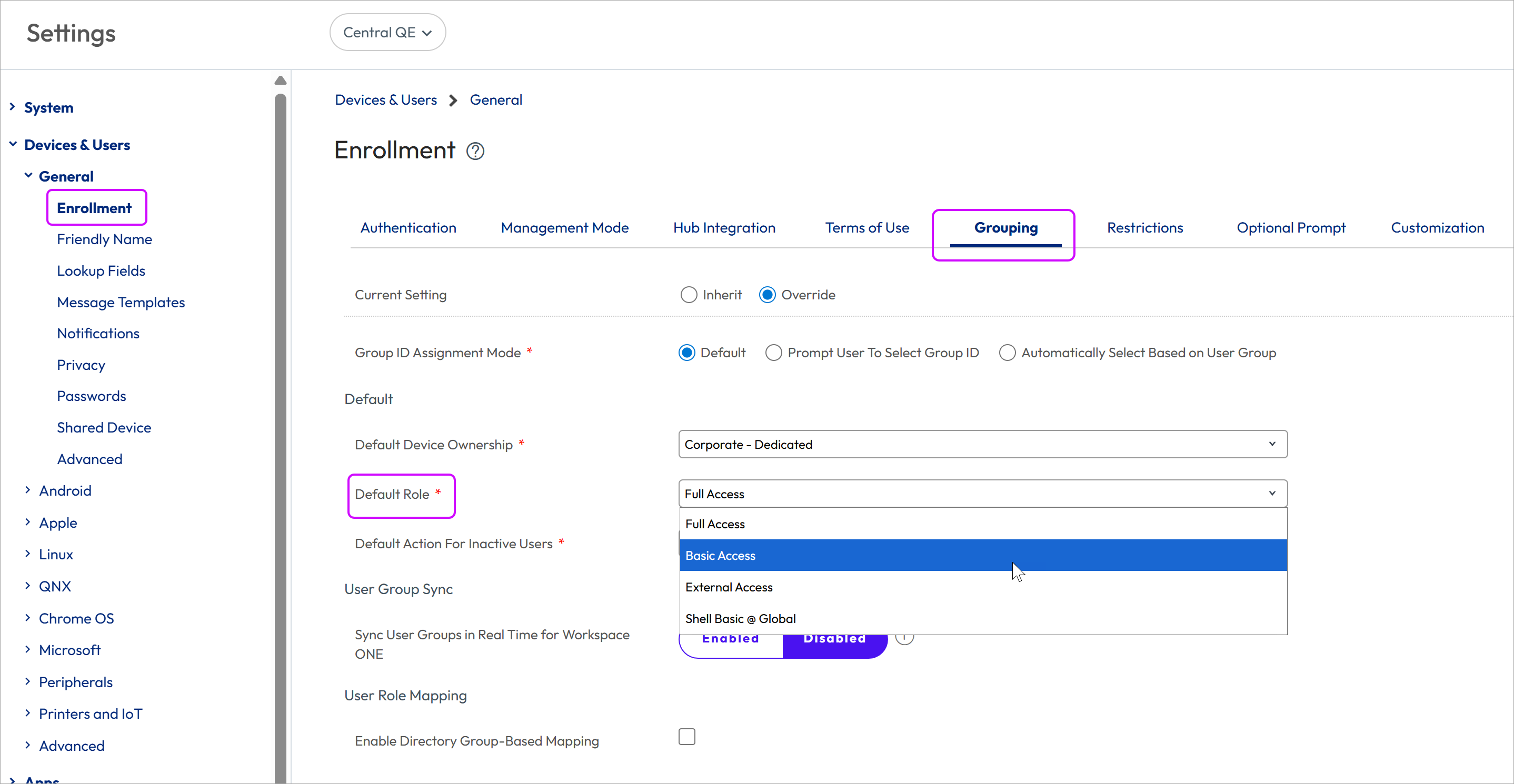Screen dimensions: 1514x784
Task: Choose Full Access from role list
Action: [983, 524]
